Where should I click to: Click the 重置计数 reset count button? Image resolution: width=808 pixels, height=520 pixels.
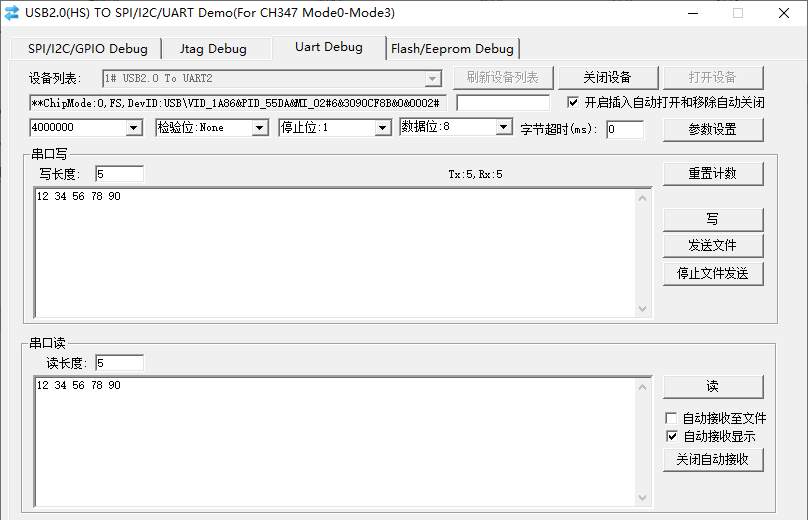pos(712,173)
